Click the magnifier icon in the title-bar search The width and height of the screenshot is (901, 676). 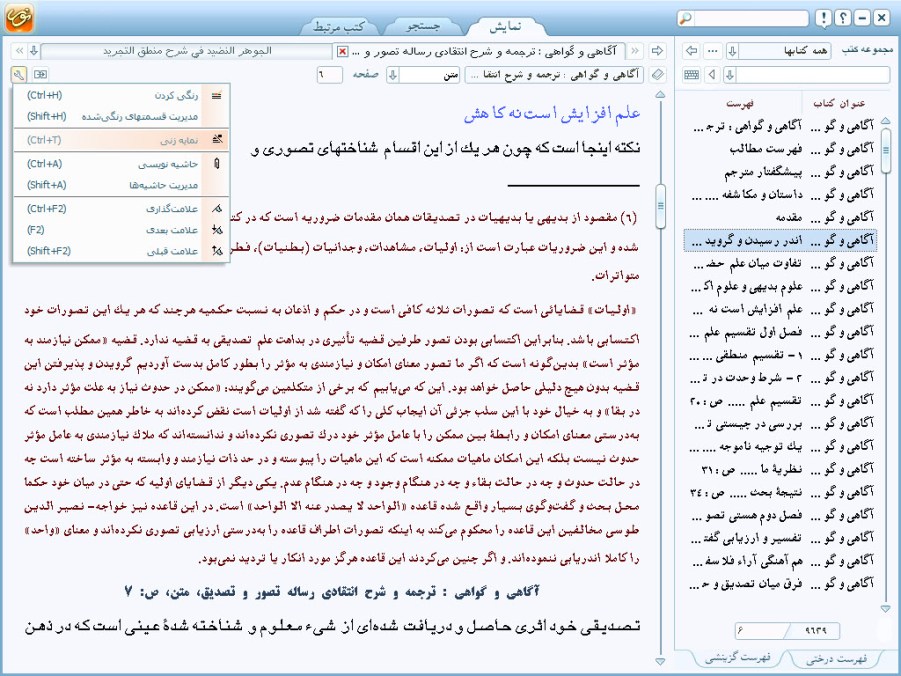pos(685,18)
